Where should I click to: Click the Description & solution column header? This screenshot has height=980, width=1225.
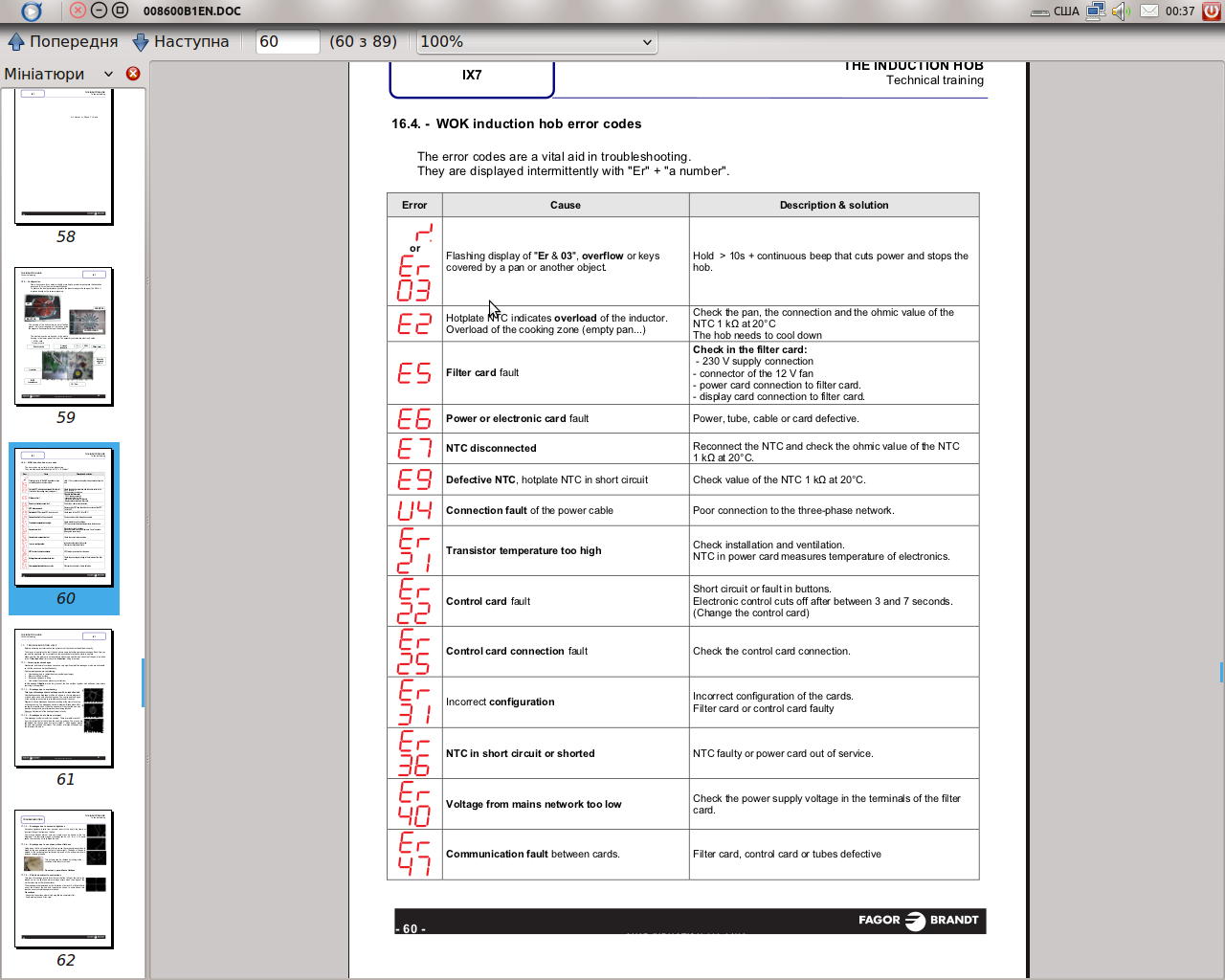pyautogui.click(x=835, y=205)
